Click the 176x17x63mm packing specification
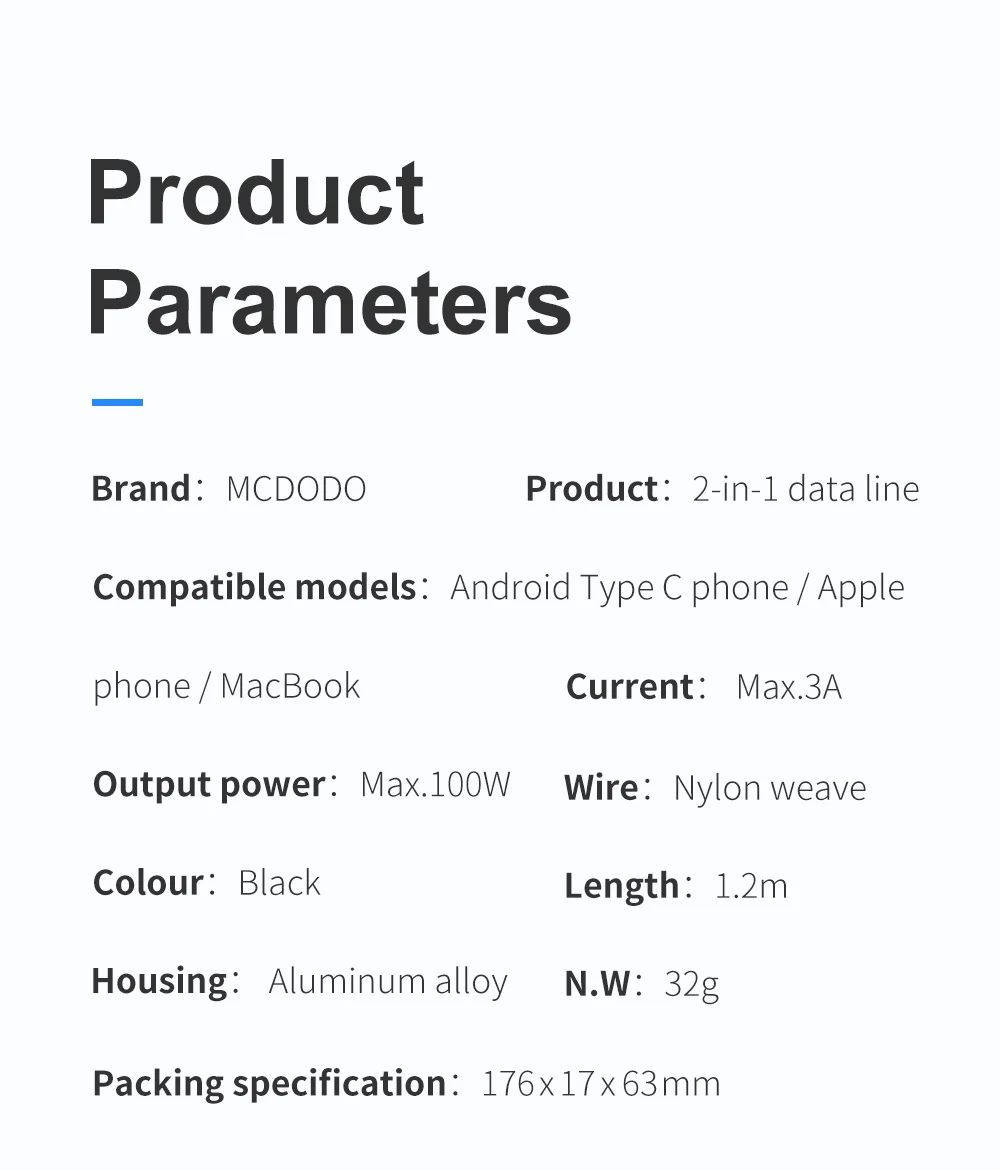1000x1170 pixels. click(601, 1084)
